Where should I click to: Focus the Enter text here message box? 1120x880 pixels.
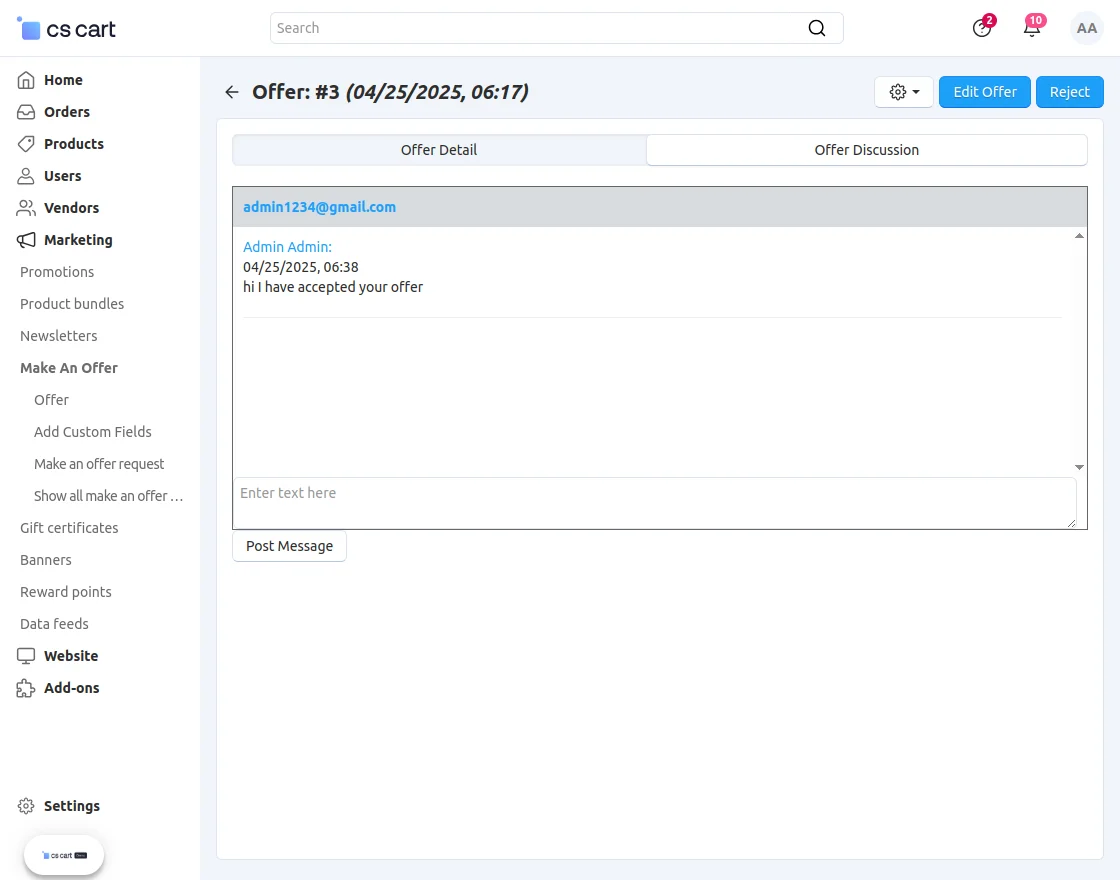click(x=654, y=502)
